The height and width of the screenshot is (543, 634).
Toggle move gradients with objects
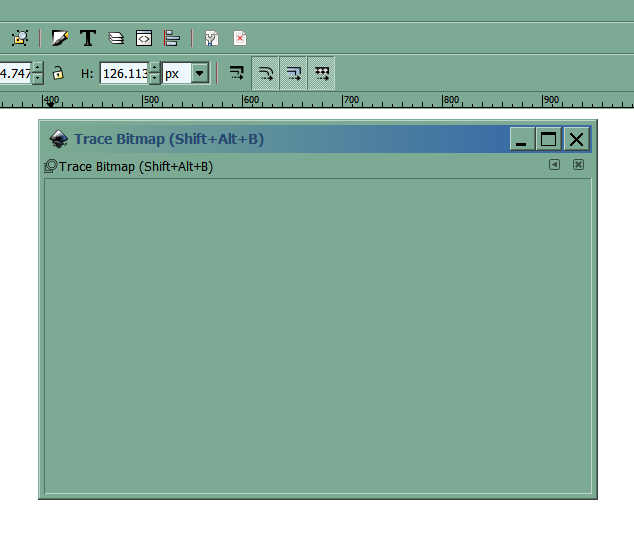tap(293, 73)
